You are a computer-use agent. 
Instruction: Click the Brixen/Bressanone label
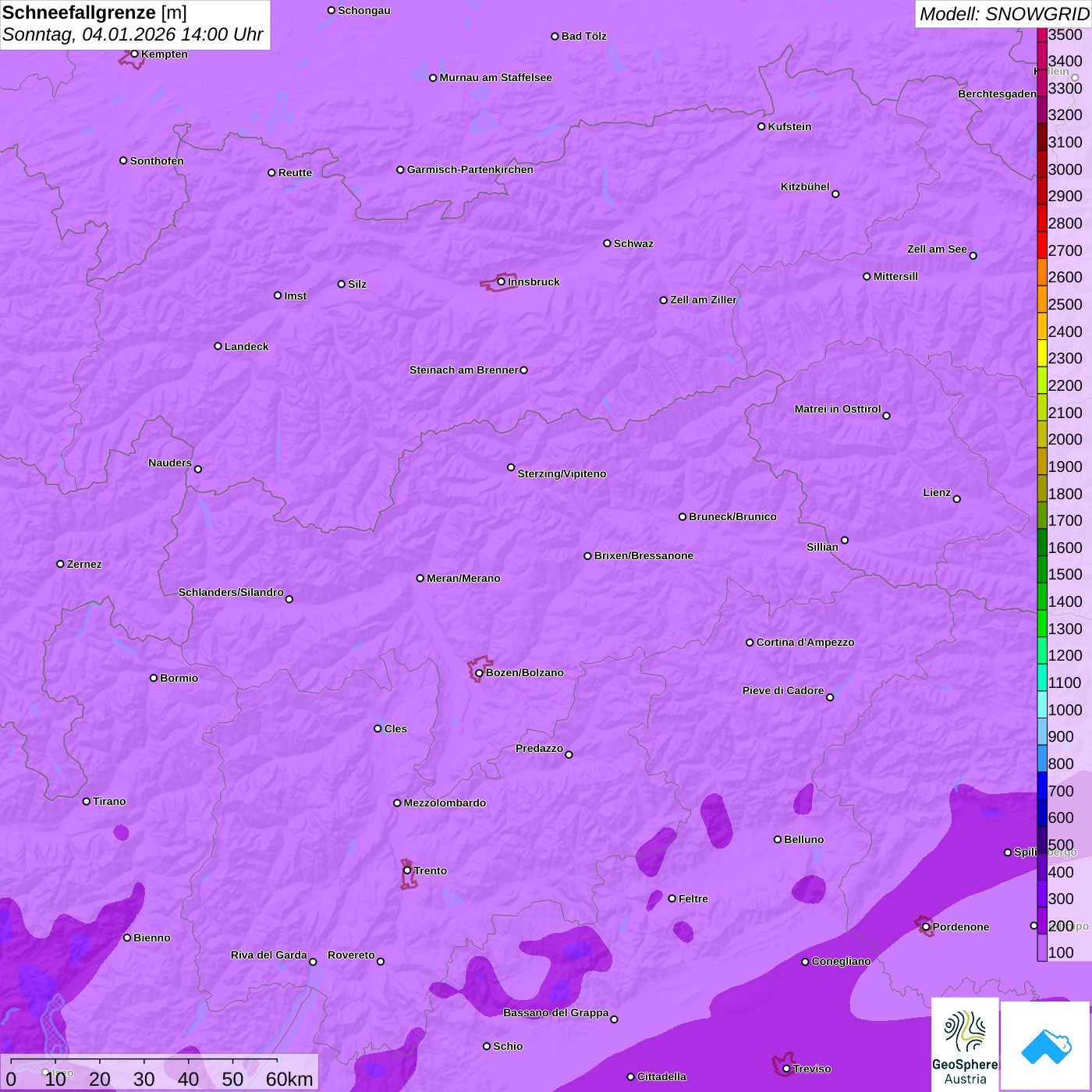pos(643,555)
